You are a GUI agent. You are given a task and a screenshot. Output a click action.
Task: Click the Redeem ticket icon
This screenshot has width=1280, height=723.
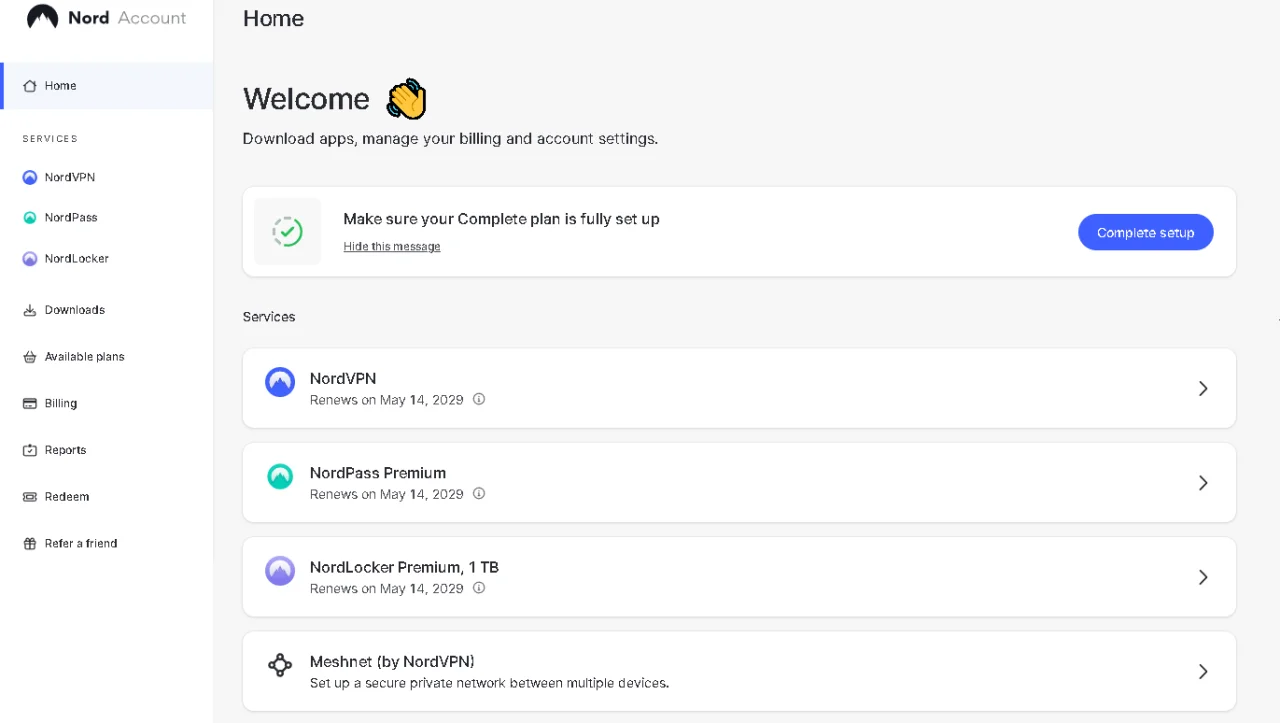click(30, 497)
